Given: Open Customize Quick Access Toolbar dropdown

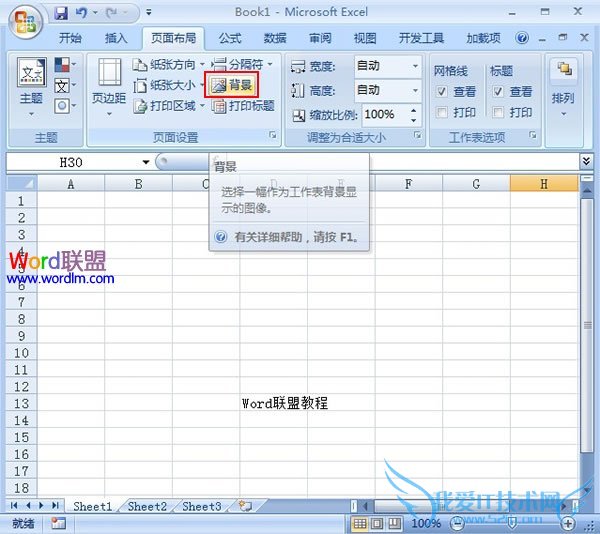Looking at the screenshot, I should pyautogui.click(x=149, y=13).
